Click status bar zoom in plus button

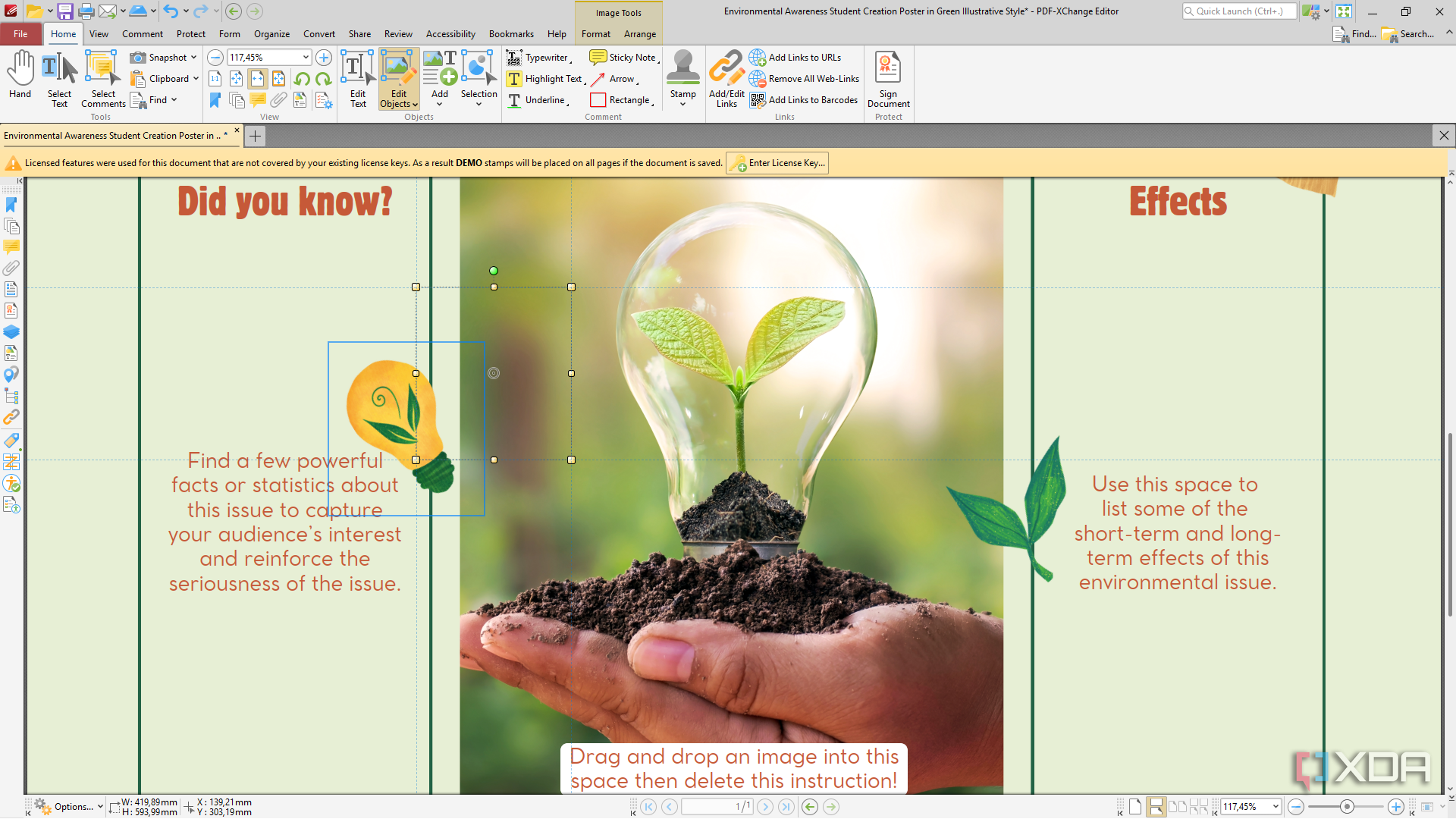click(x=1395, y=807)
